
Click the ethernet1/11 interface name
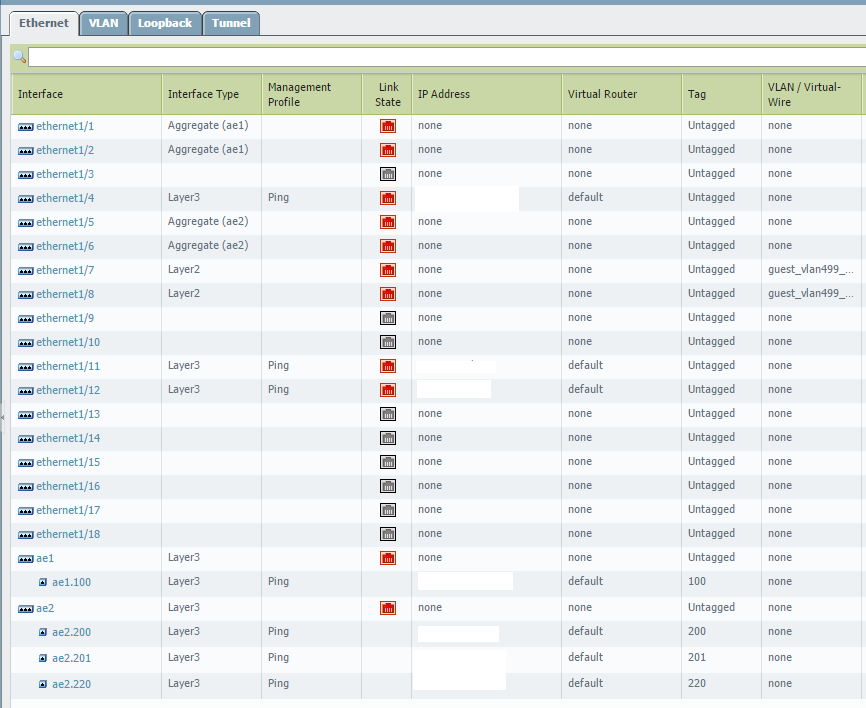point(68,366)
